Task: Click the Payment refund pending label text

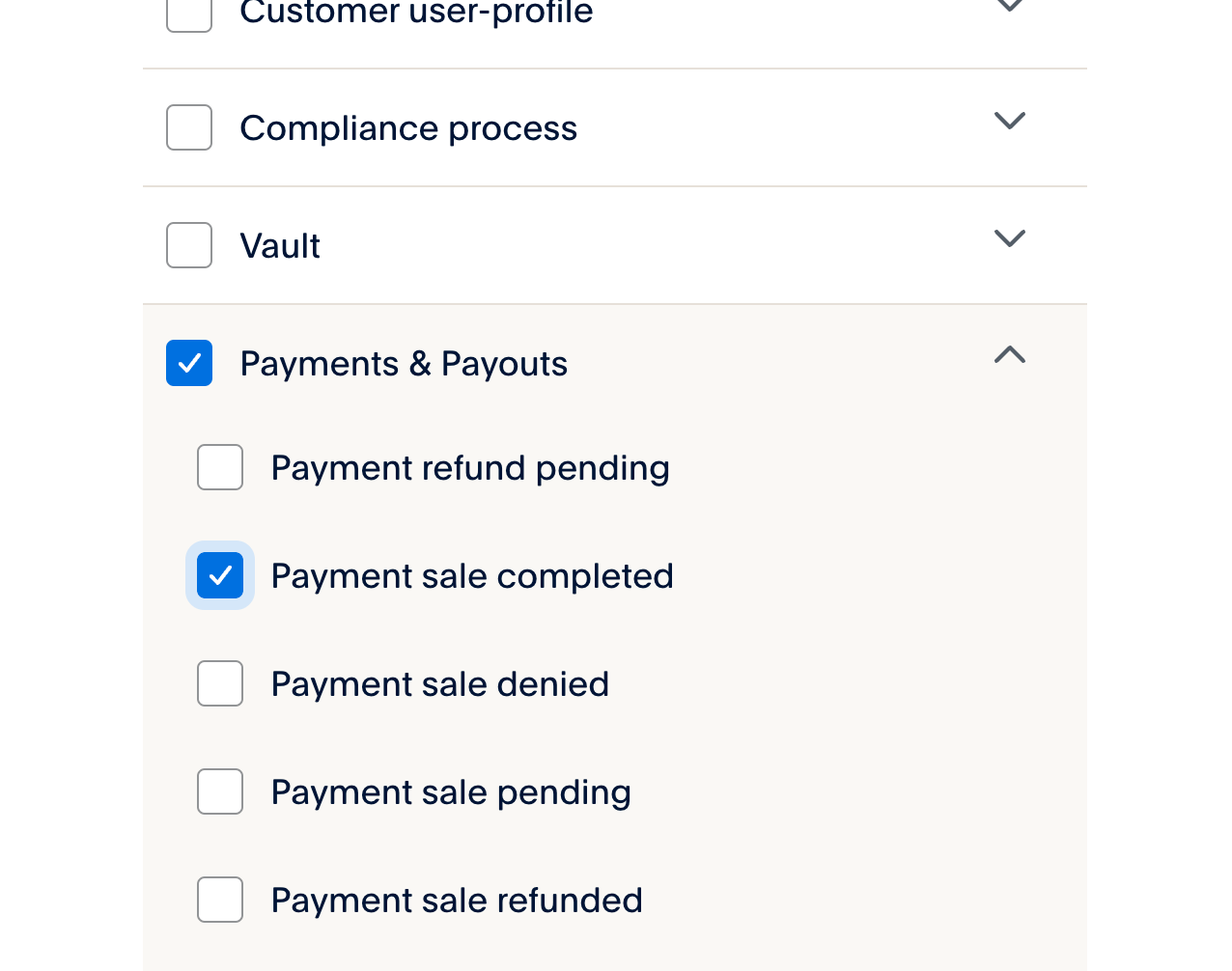Action: coord(470,468)
